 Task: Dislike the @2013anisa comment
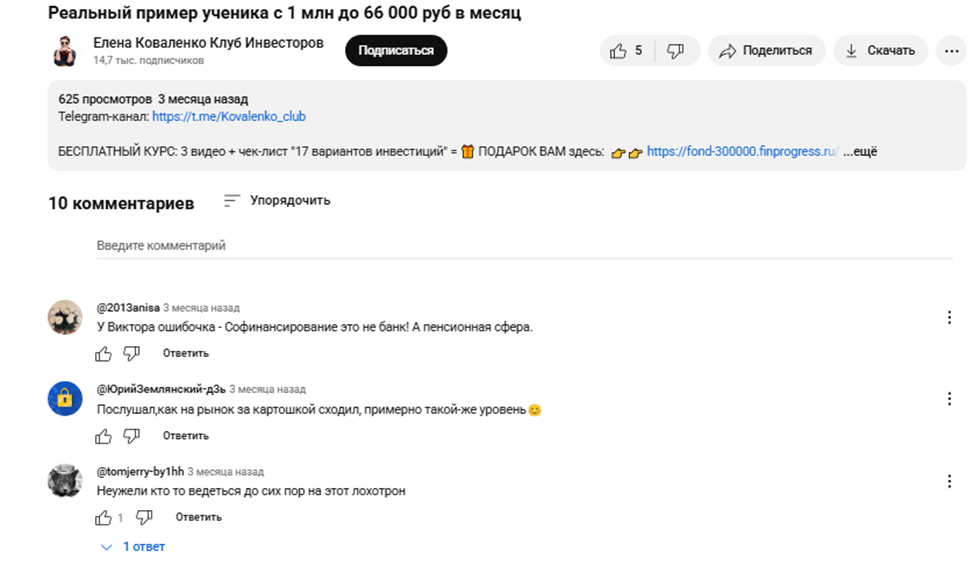tap(131, 354)
